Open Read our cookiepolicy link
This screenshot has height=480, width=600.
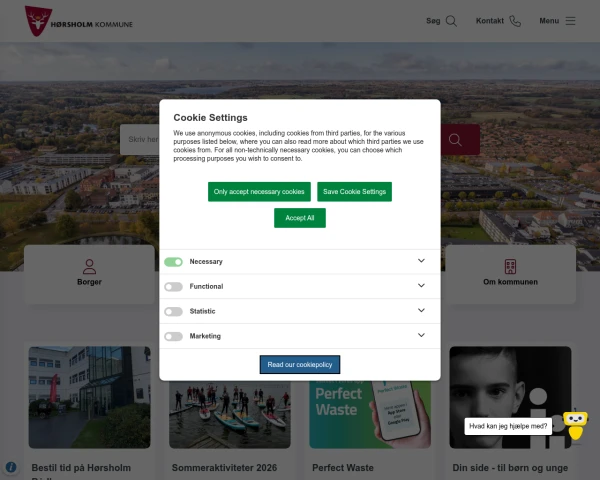click(300, 365)
